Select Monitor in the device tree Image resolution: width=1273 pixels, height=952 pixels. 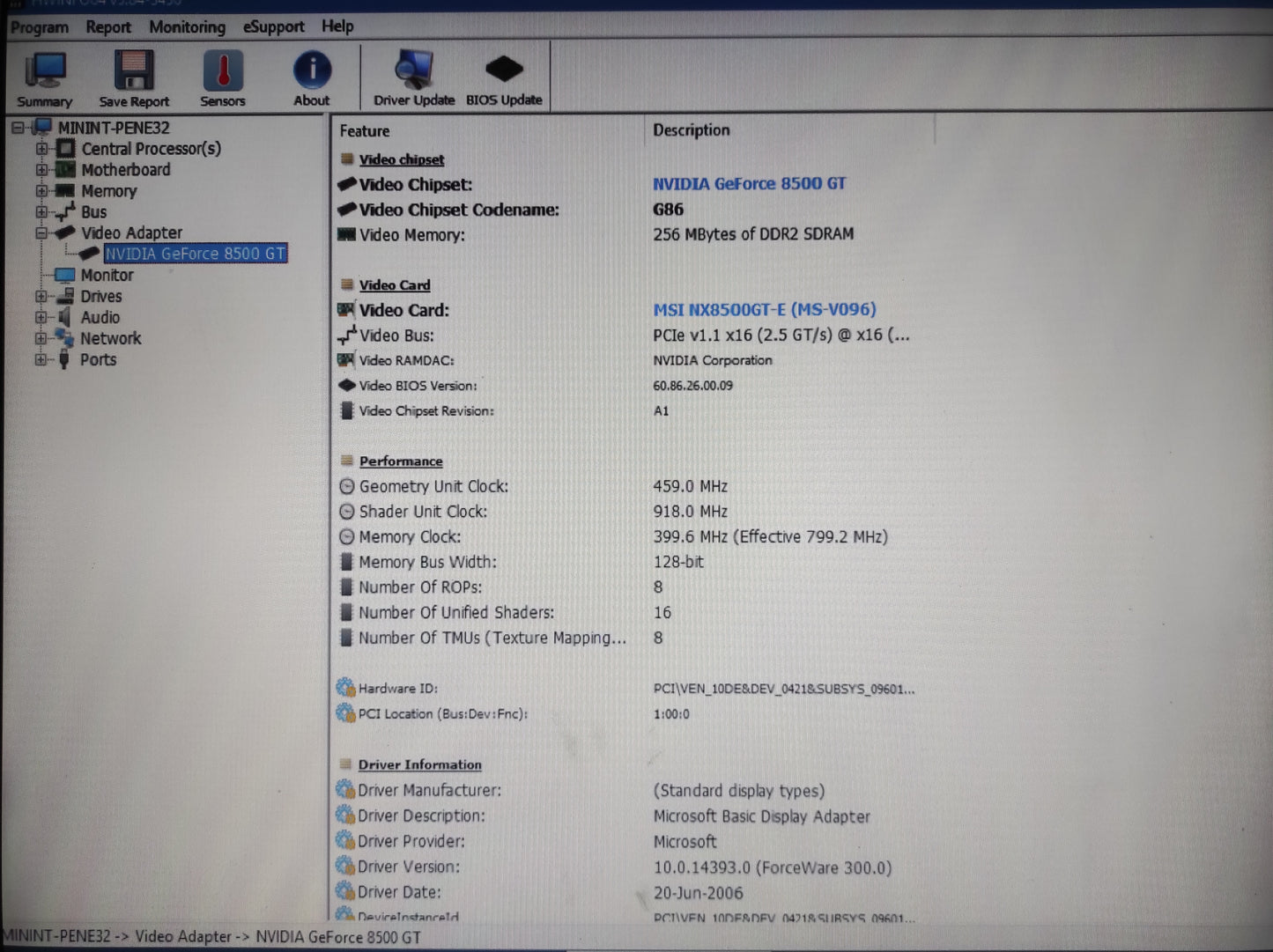(x=106, y=275)
